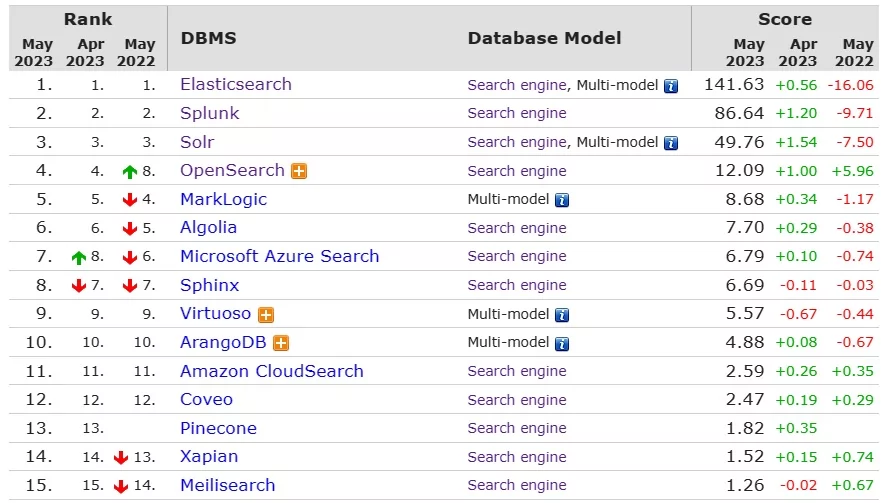Image resolution: width=889 pixels, height=503 pixels.
Task: Open the Coveo DBMS link
Action: [x=206, y=400]
